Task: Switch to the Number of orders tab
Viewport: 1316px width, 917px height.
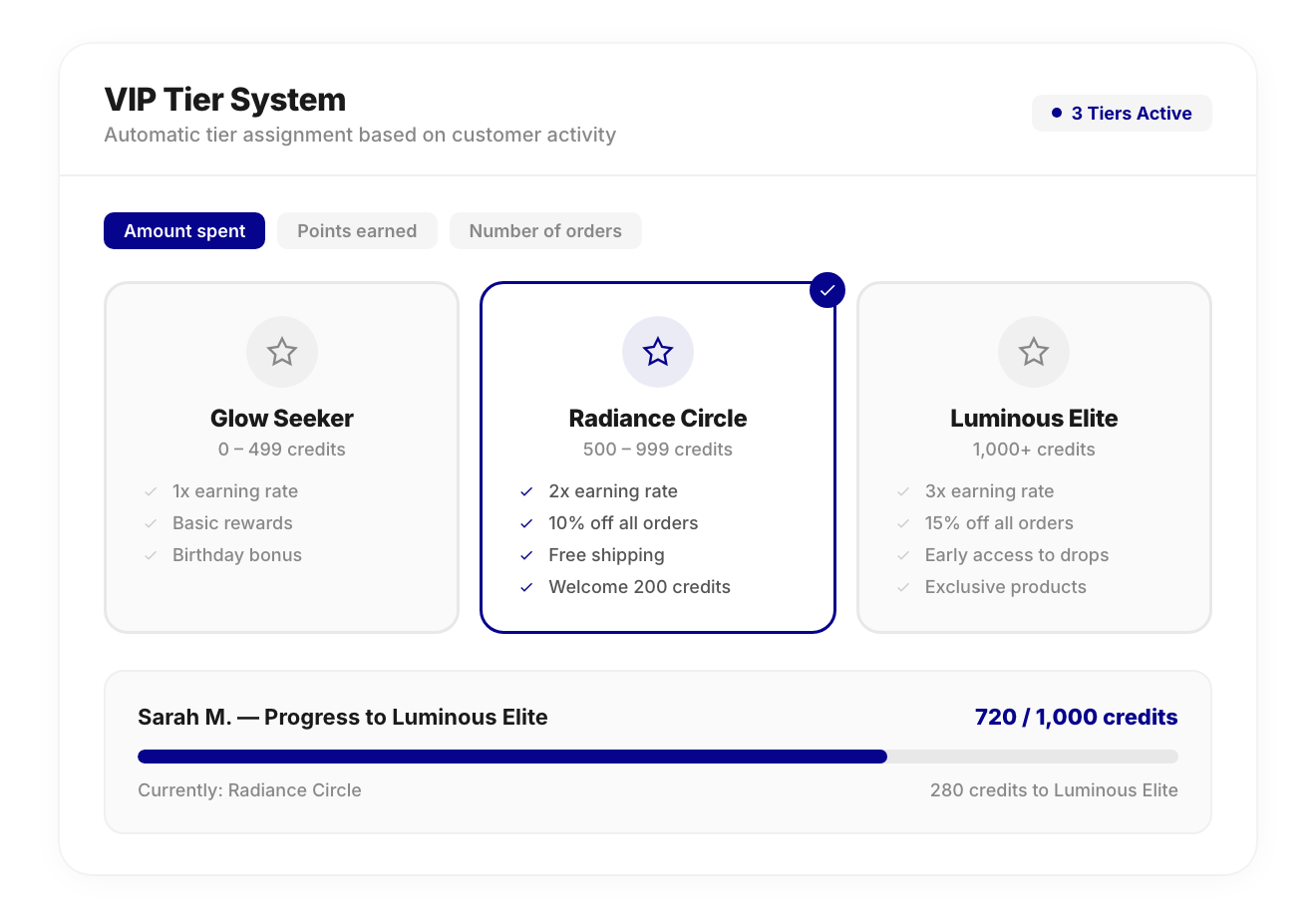Action: (545, 230)
